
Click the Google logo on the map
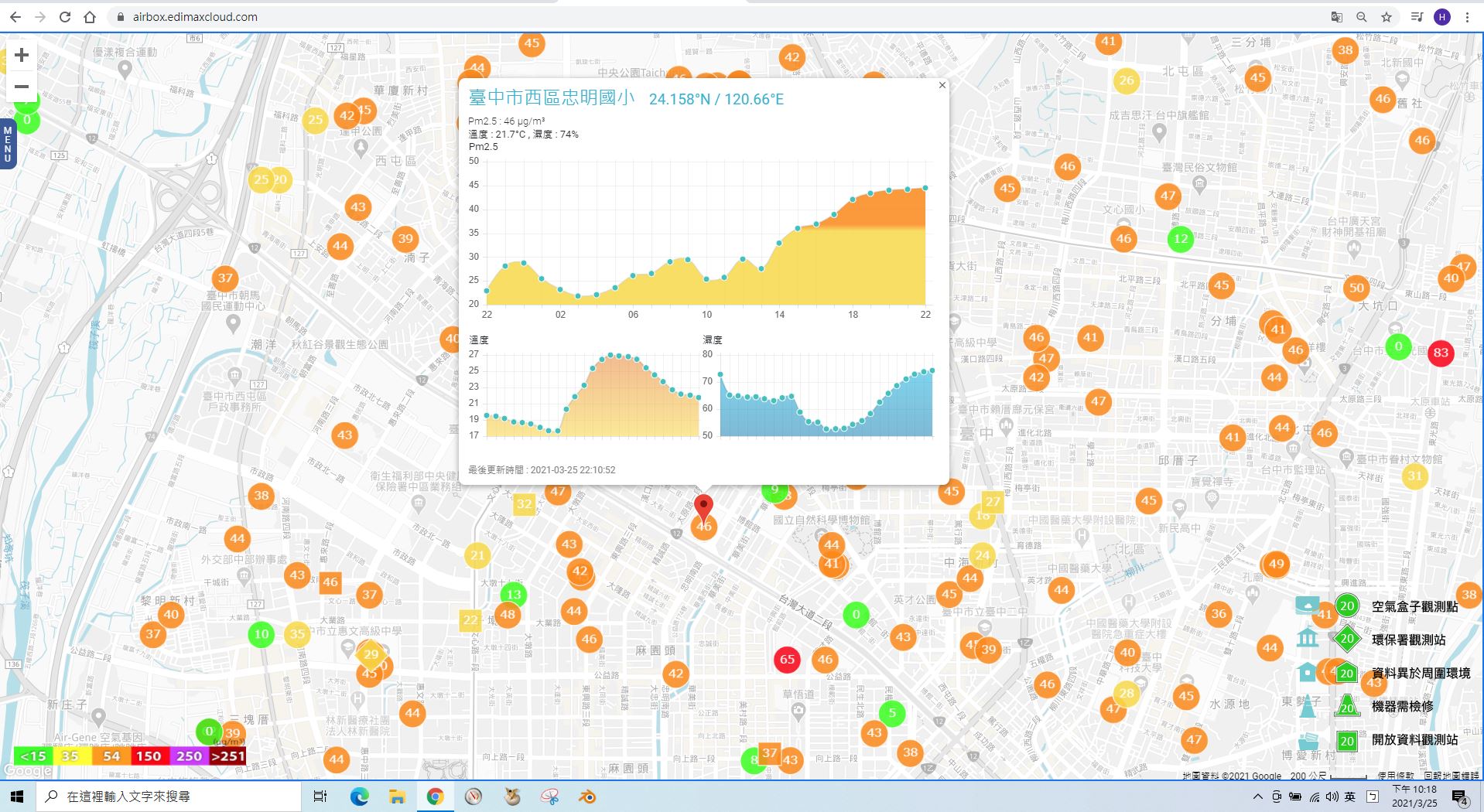pos(28,770)
